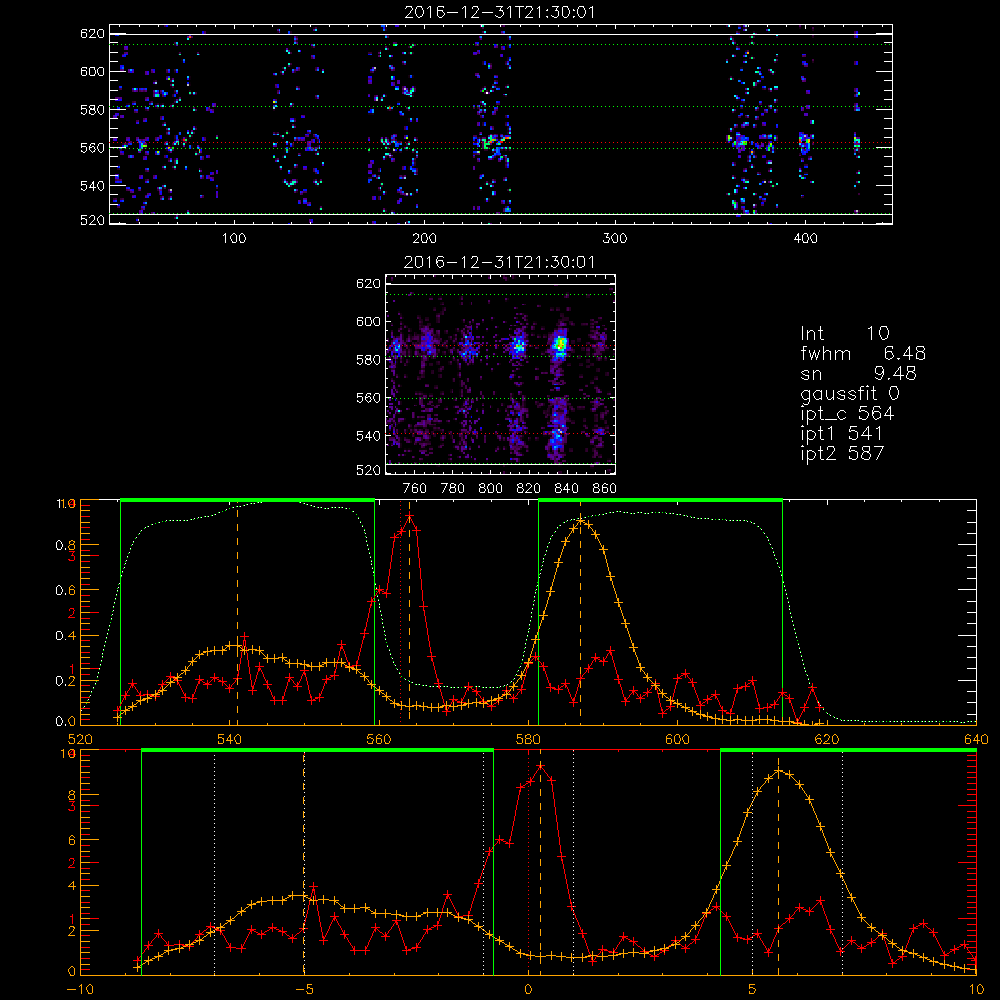Screen dimensions: 1000x1000
Task: Click the '780' tick label of the small image
Action: 453,489
